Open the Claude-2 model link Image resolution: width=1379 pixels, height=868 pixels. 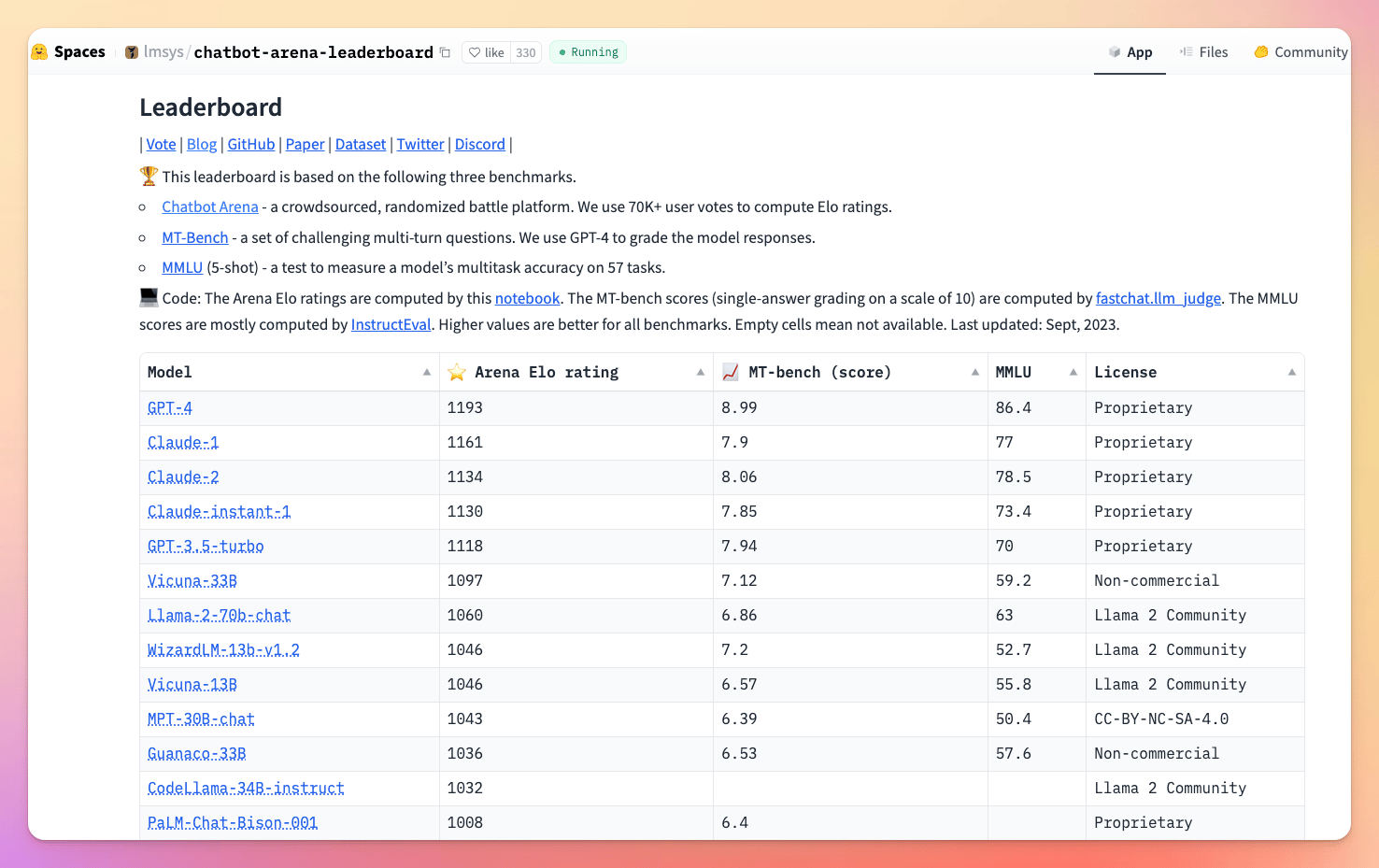coord(183,477)
